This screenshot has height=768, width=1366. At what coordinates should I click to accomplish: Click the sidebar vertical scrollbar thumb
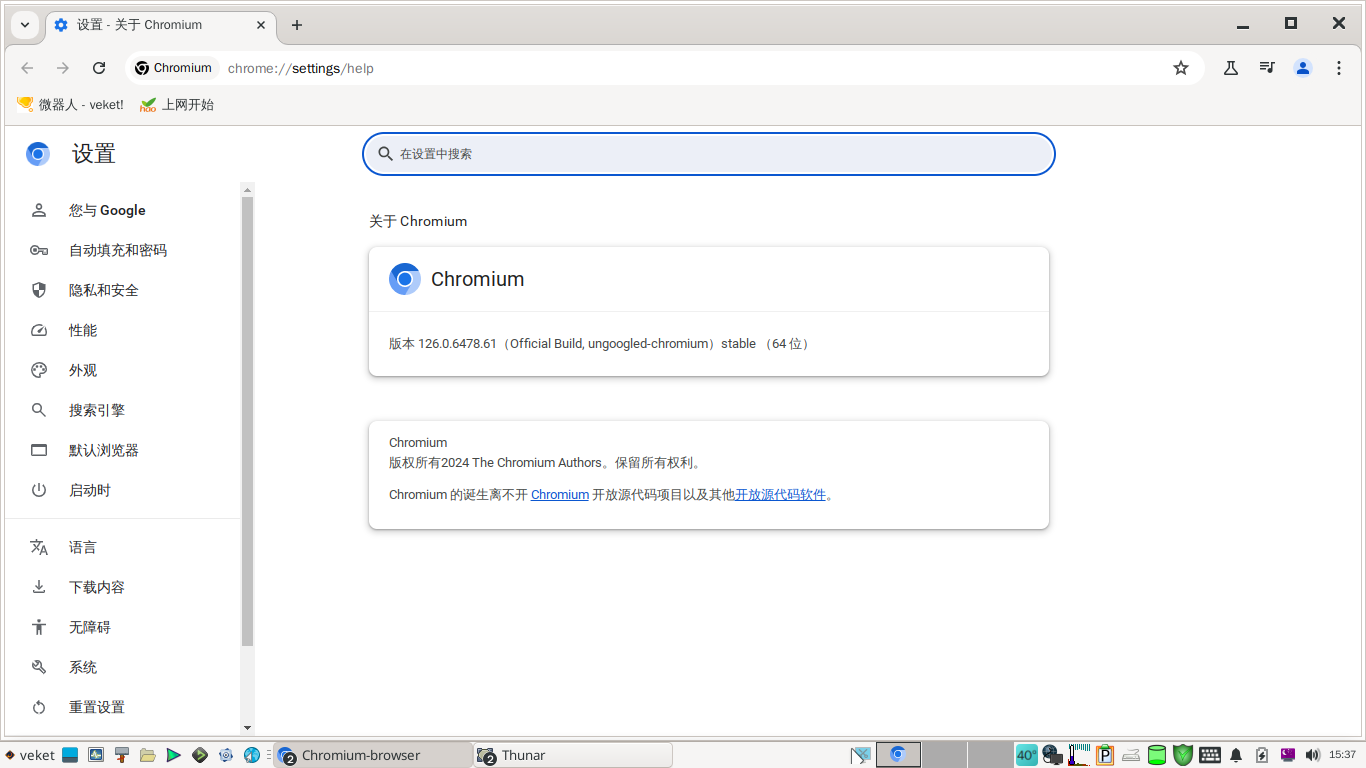pos(248,421)
